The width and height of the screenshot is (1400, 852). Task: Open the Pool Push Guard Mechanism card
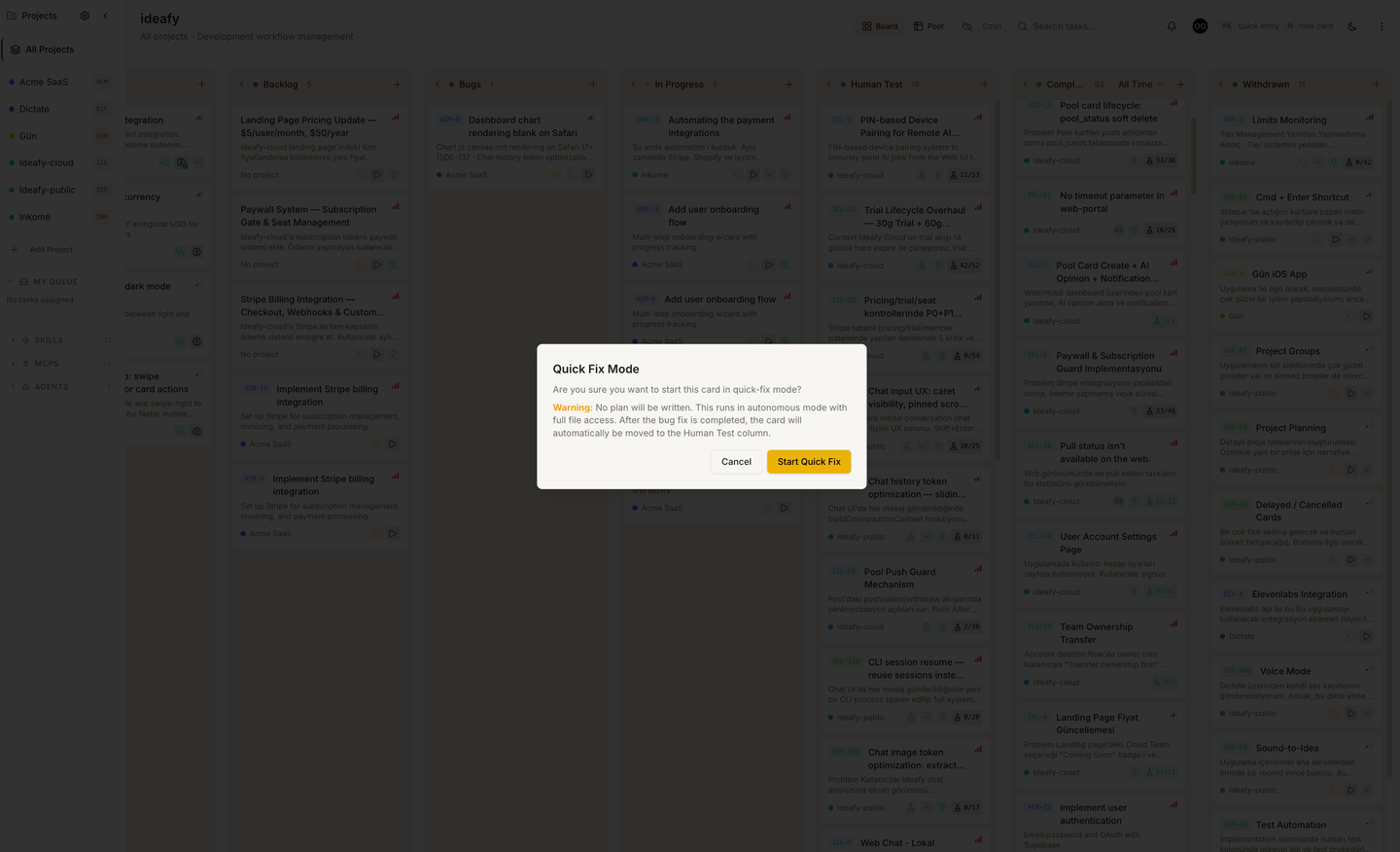click(x=904, y=598)
